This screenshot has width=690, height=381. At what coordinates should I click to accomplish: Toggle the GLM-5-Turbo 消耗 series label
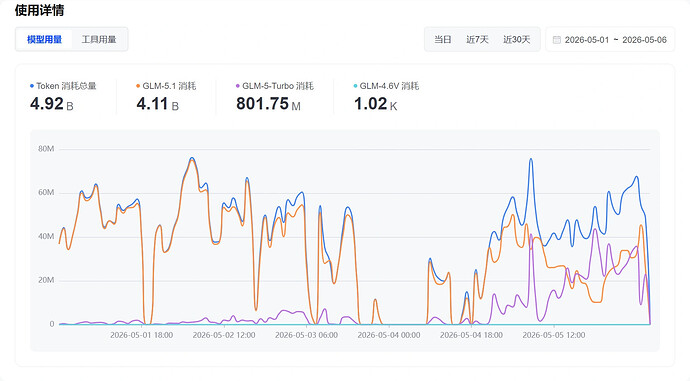278,86
